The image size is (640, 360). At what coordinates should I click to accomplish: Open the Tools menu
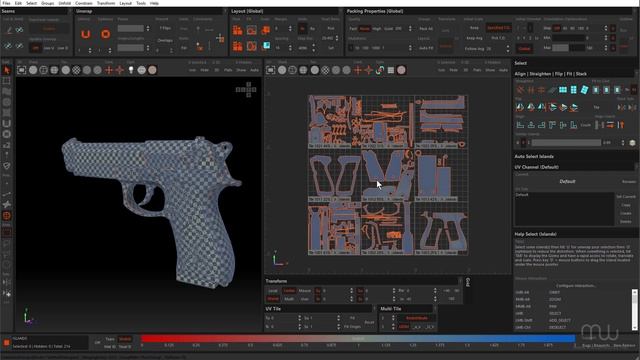click(141, 3)
